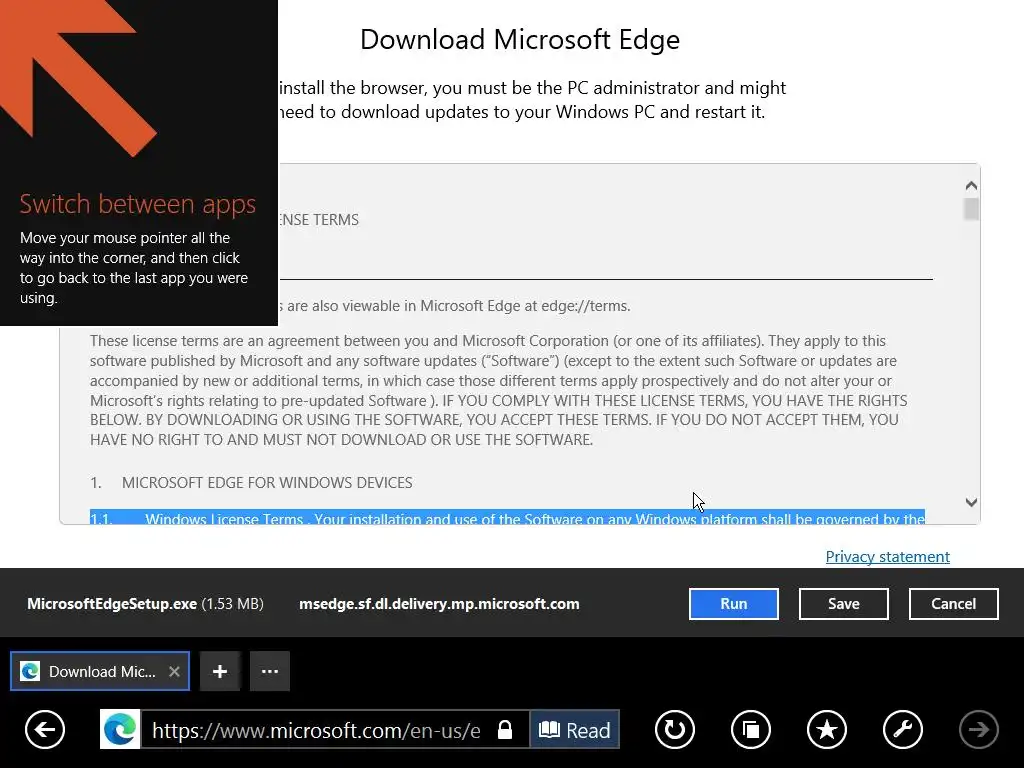Cancel the download prompt
Viewport: 1024px width, 768px height.
953,604
